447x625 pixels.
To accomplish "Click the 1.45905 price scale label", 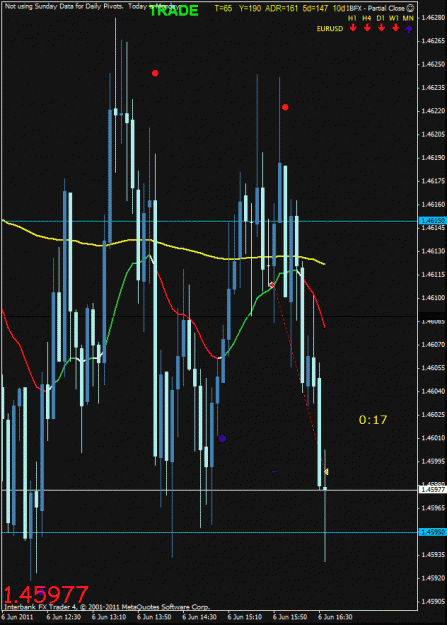I will point(433,601).
